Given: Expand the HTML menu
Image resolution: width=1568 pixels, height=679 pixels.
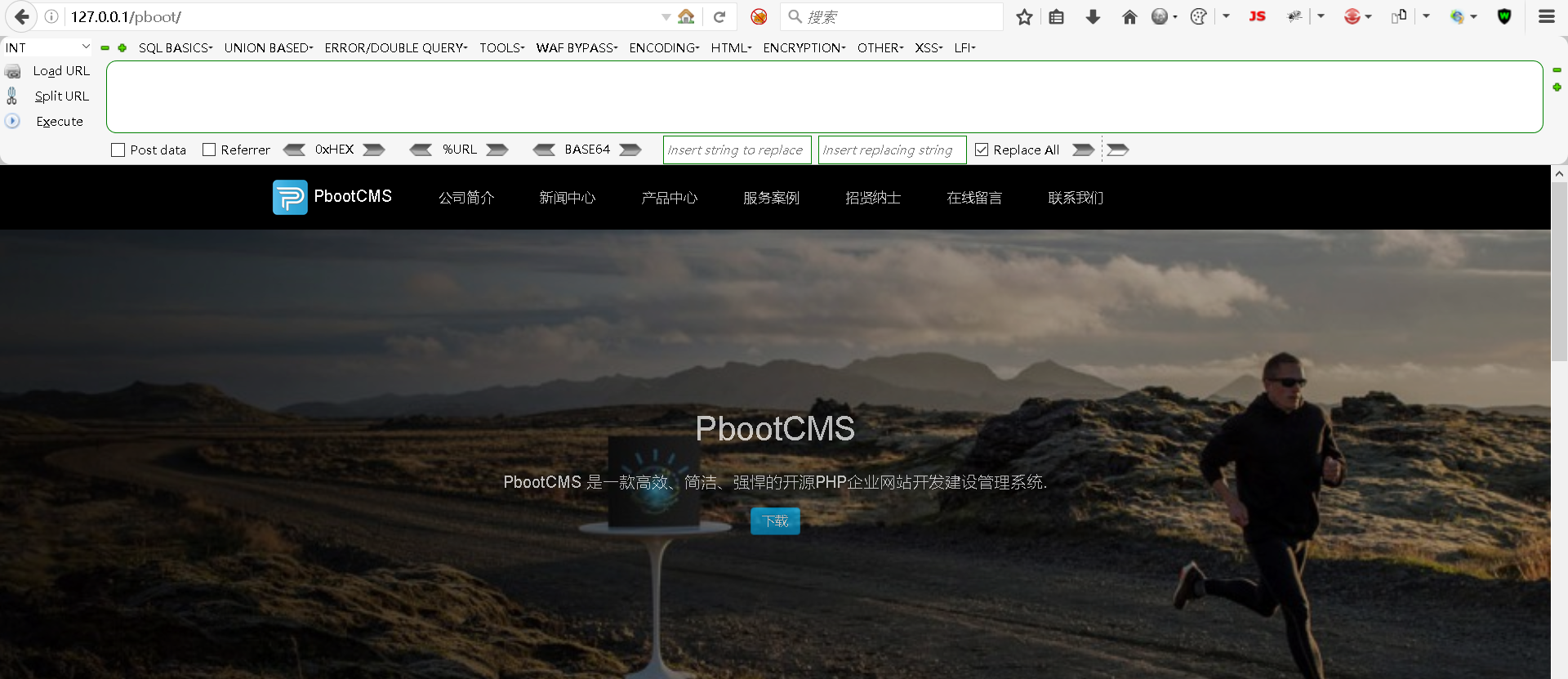Looking at the screenshot, I should 732,48.
